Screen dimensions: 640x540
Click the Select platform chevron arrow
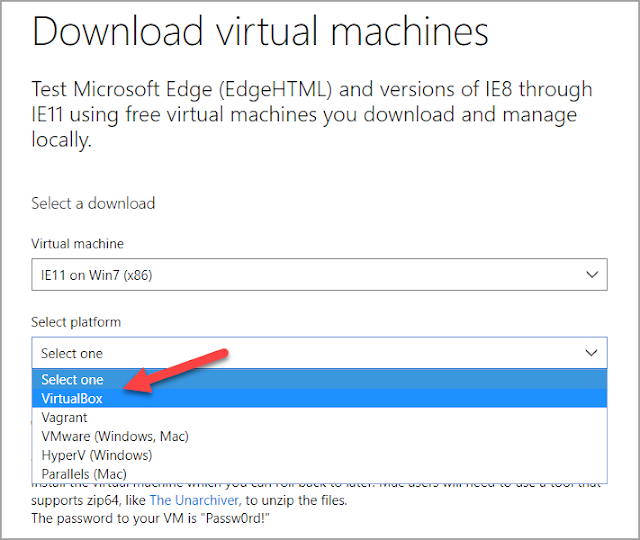coord(591,353)
